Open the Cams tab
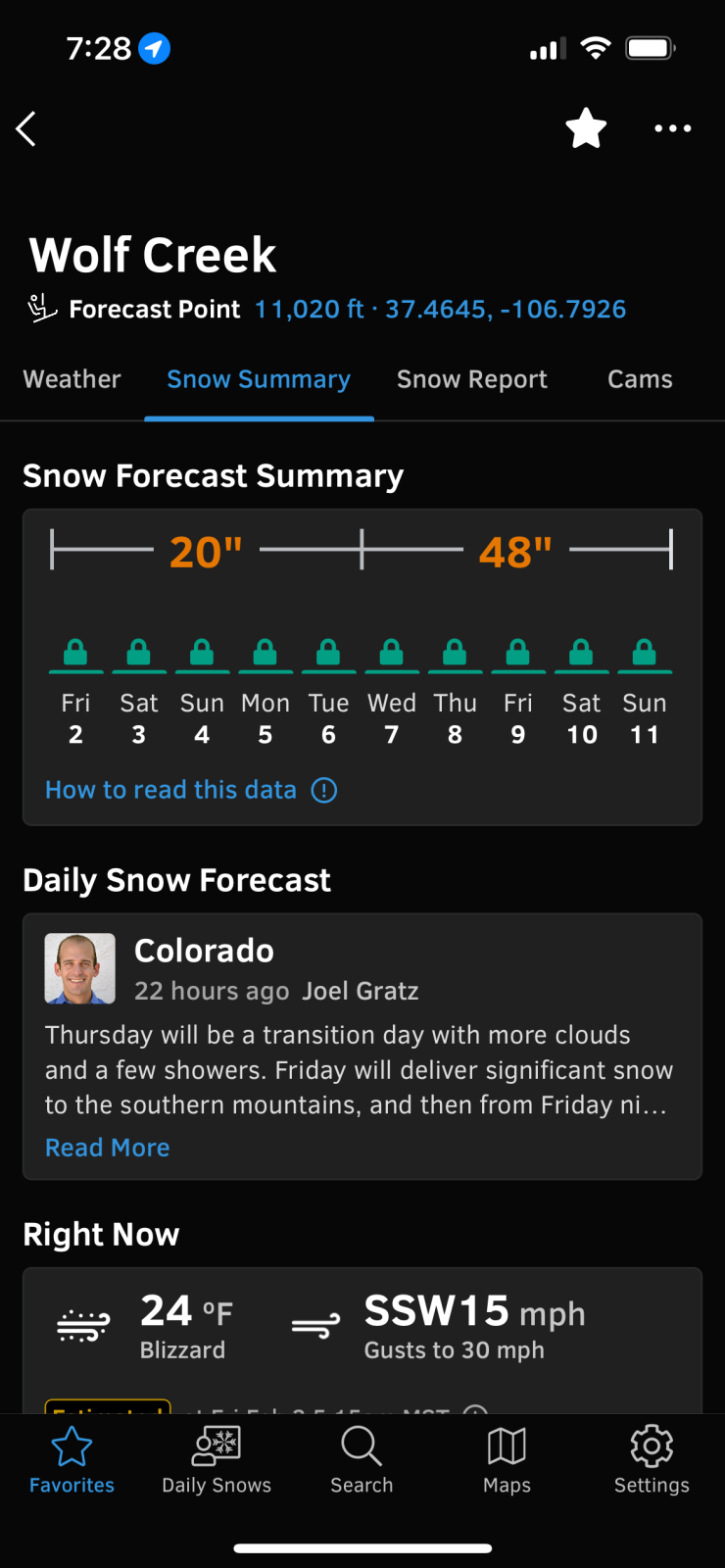Image resolution: width=725 pixels, height=1568 pixels. pos(640,380)
